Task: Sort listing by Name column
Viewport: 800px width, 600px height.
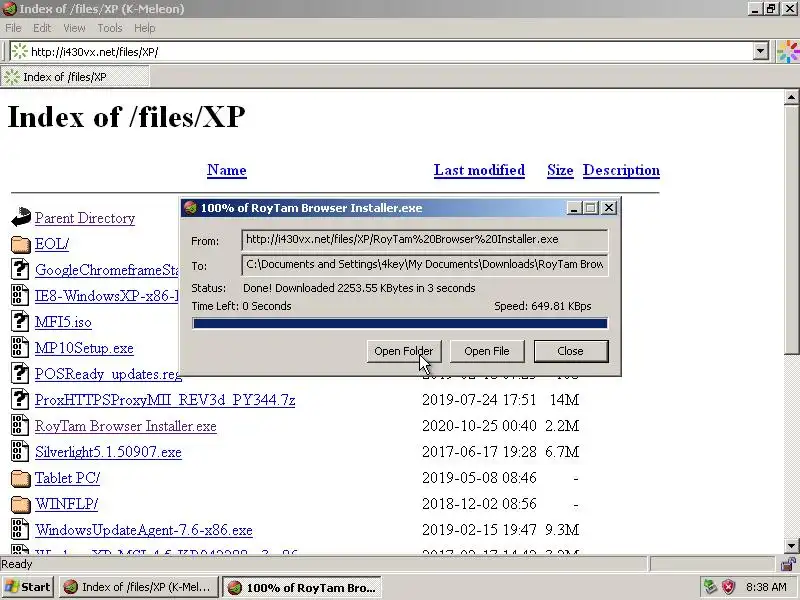Action: click(x=227, y=170)
